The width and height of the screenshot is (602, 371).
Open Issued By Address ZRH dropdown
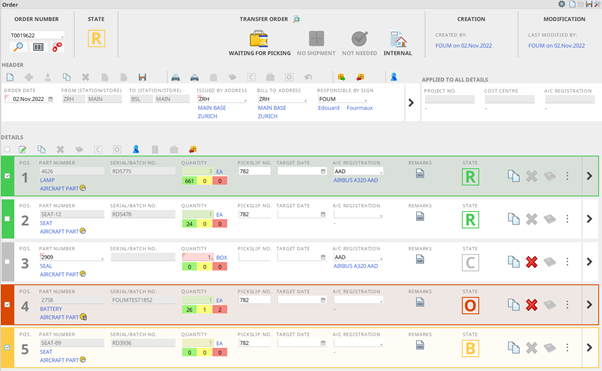coord(245,100)
